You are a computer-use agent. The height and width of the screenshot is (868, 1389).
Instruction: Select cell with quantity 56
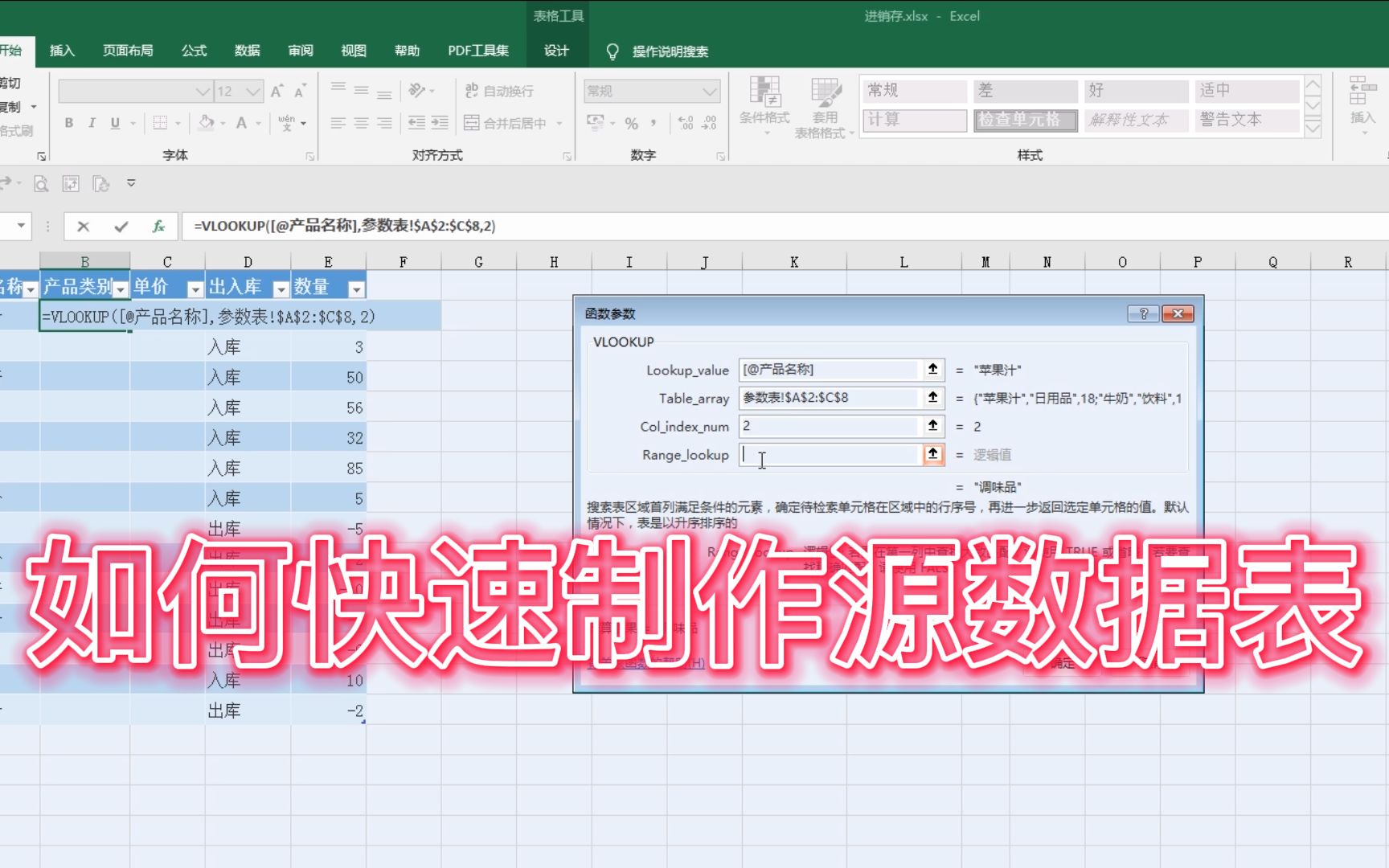[329, 407]
